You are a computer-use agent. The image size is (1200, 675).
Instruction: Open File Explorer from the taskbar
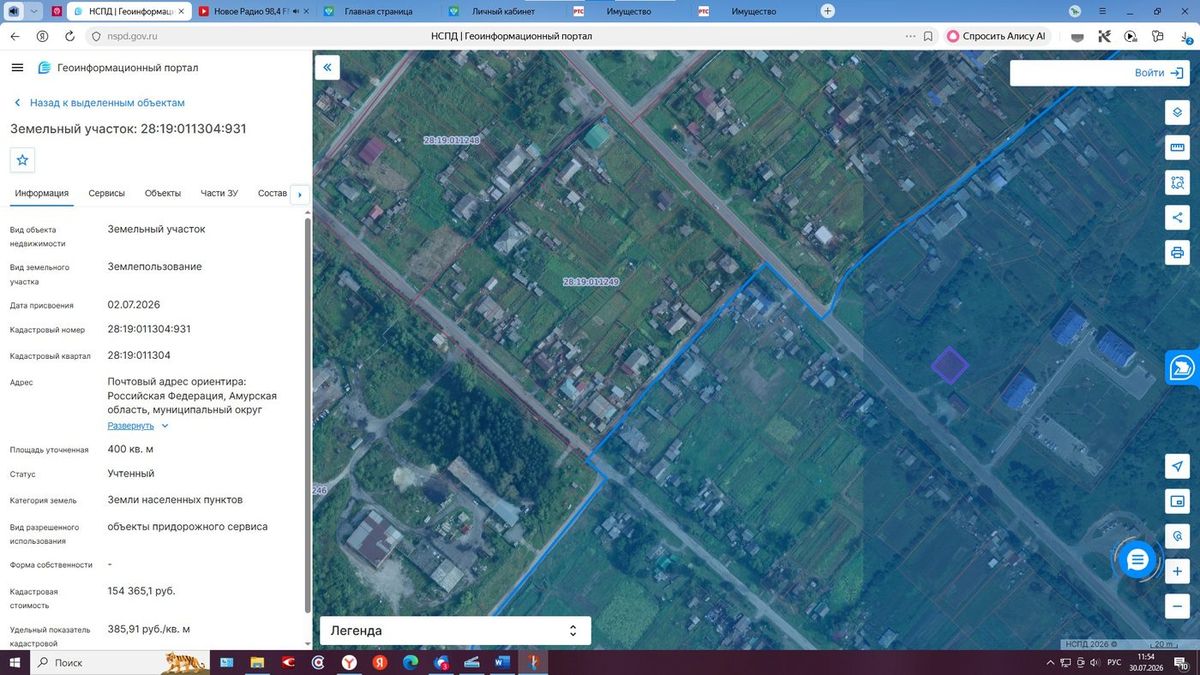(x=257, y=662)
